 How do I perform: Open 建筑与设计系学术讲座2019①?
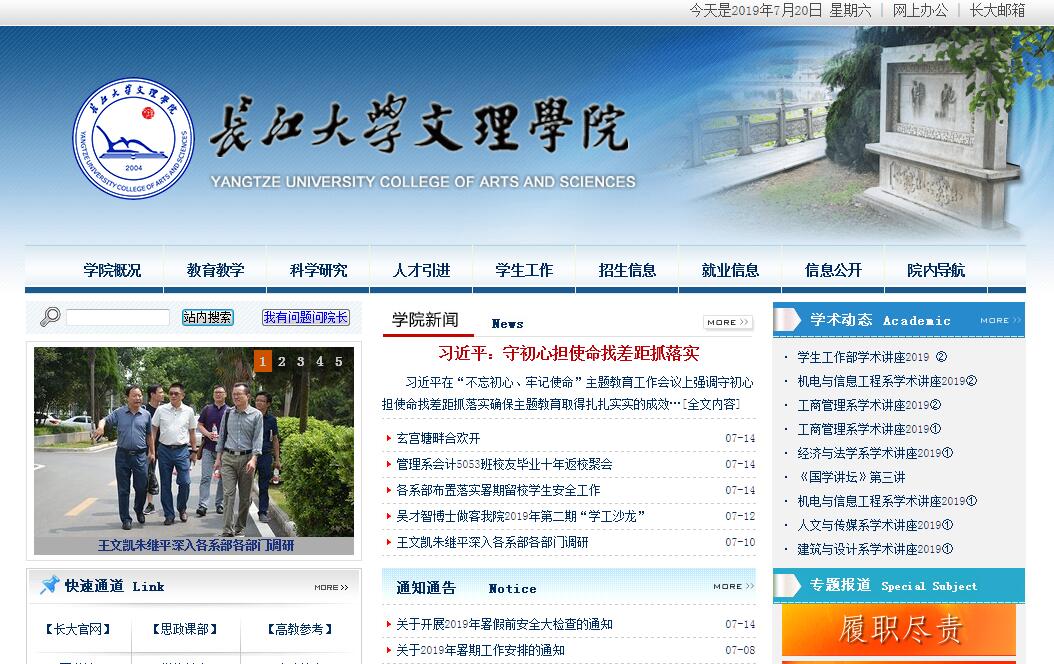(875, 549)
